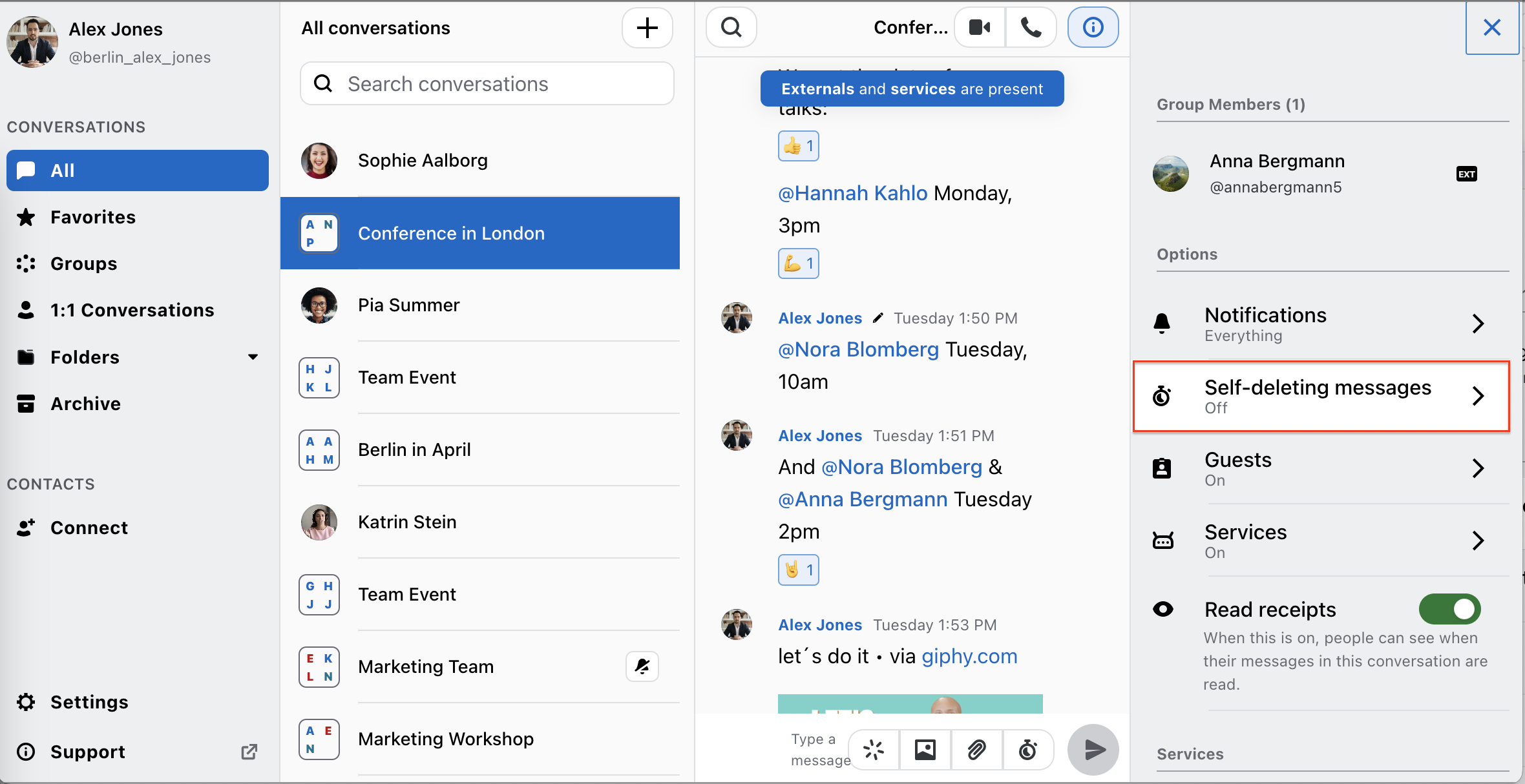
Task: Open Notifications settings set to Everything
Action: (x=1321, y=323)
